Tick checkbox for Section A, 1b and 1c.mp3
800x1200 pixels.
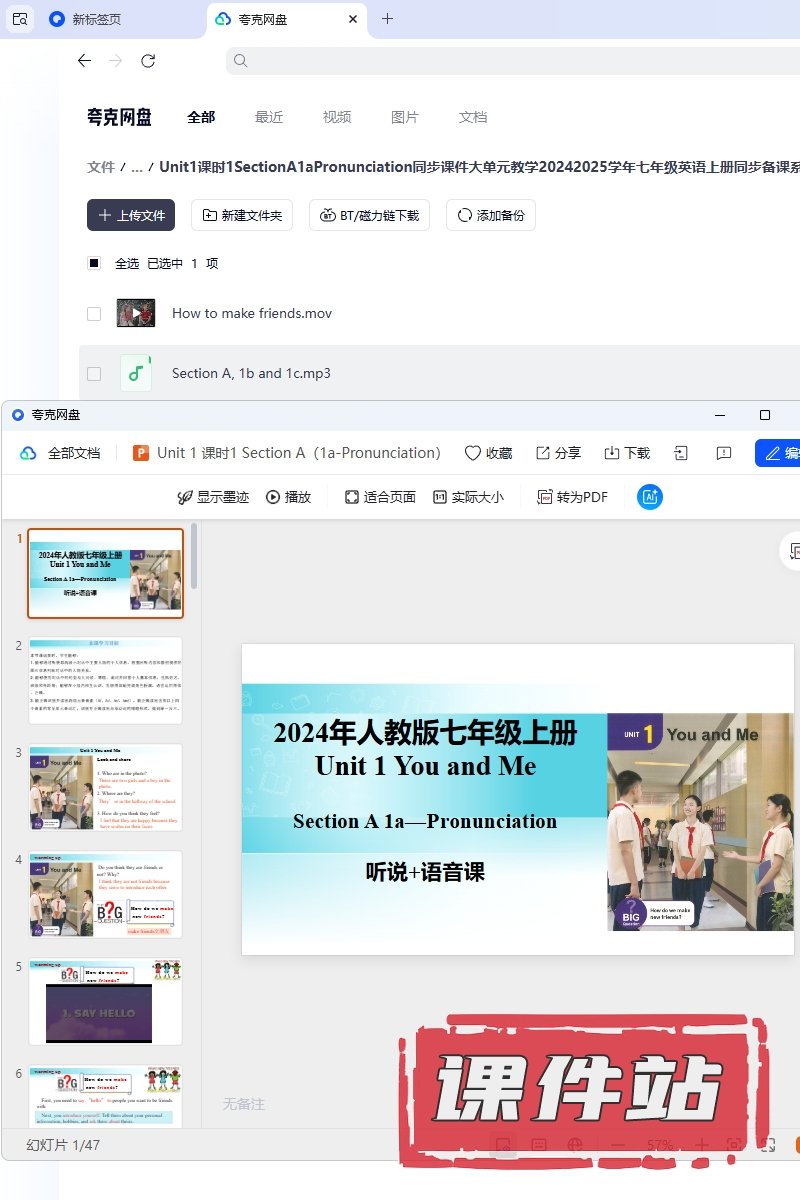94,374
